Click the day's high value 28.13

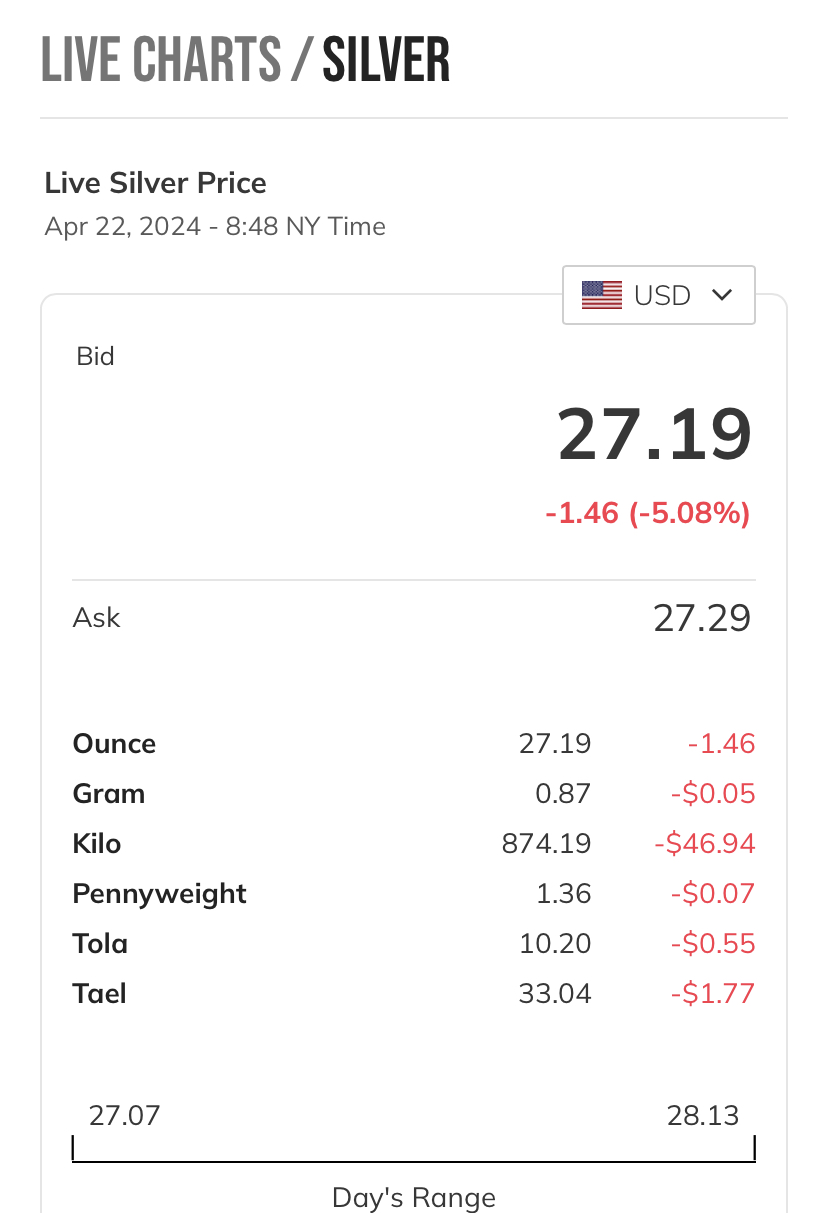pyautogui.click(x=703, y=1115)
